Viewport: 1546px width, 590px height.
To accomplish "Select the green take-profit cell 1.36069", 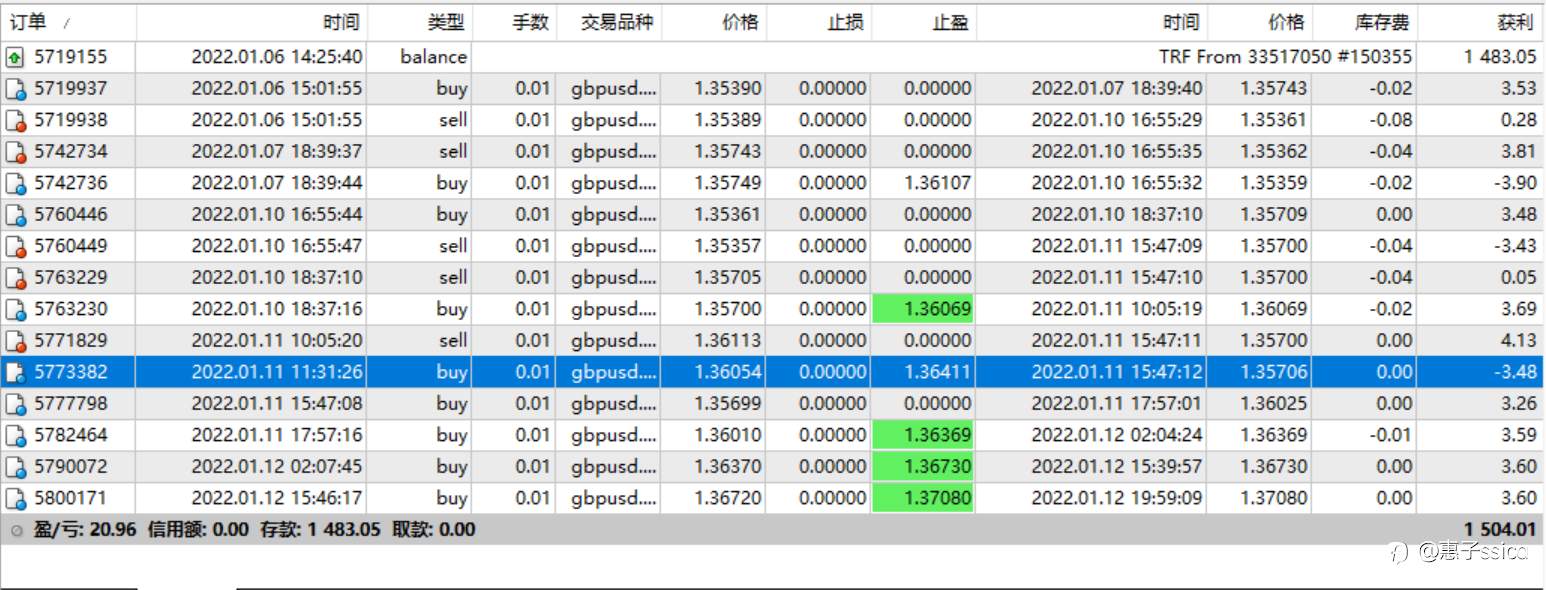I will tap(922, 309).
